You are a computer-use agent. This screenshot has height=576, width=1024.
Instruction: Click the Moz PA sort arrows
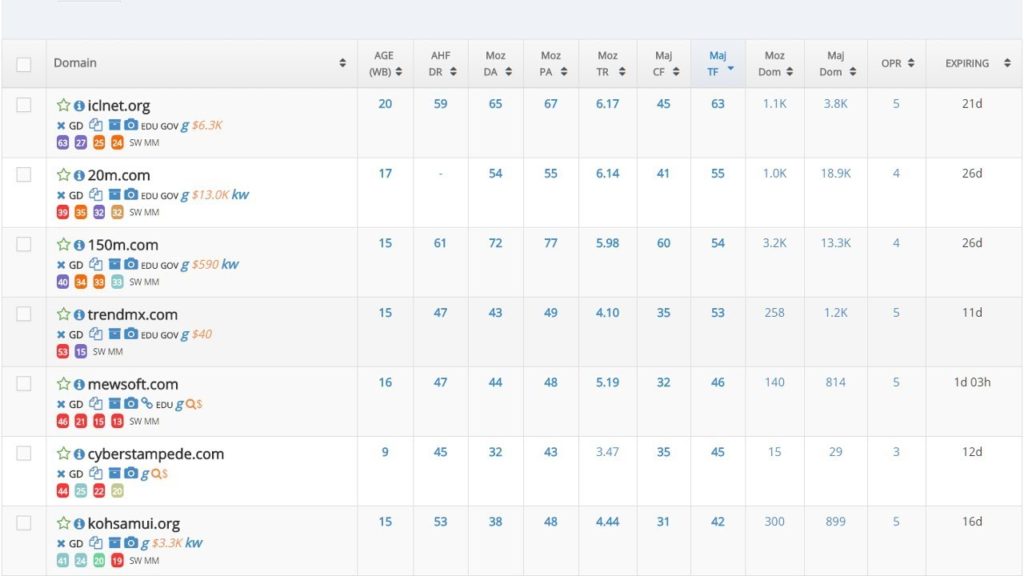[564, 72]
